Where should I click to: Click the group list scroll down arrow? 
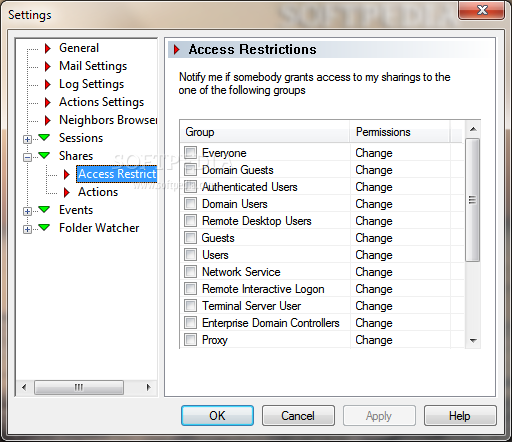[x=473, y=340]
